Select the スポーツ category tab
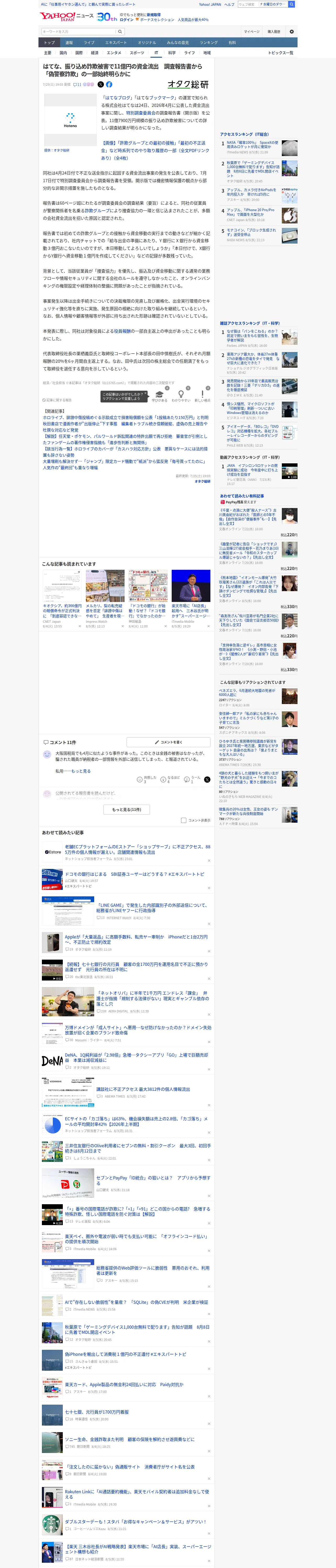Image resolution: width=336 pixels, height=1568 pixels. [x=137, y=53]
